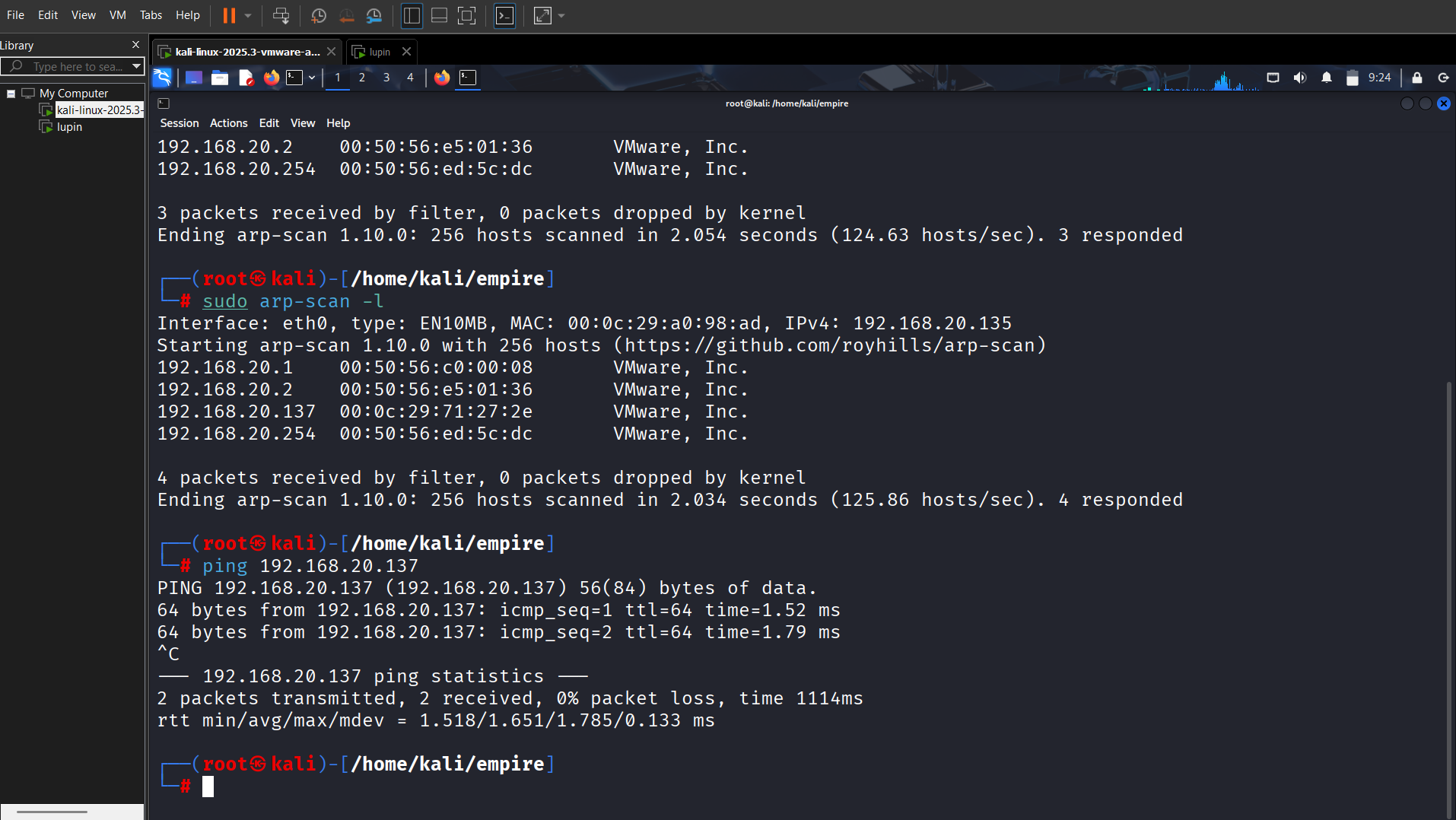1456x820 pixels.
Task: Switch to the lupin VM tab
Action: (380, 52)
